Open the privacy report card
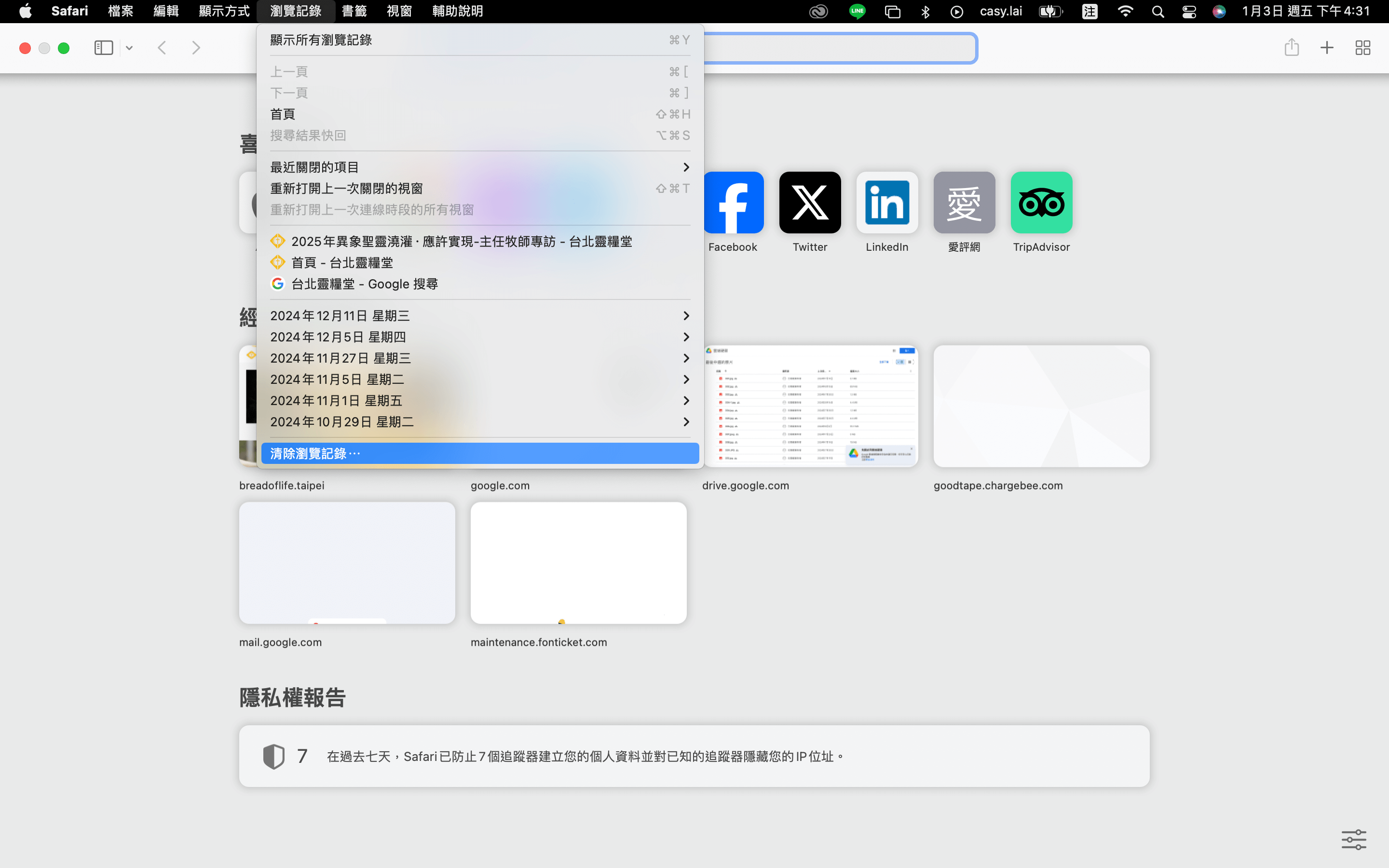The height and width of the screenshot is (868, 1389). click(694, 756)
